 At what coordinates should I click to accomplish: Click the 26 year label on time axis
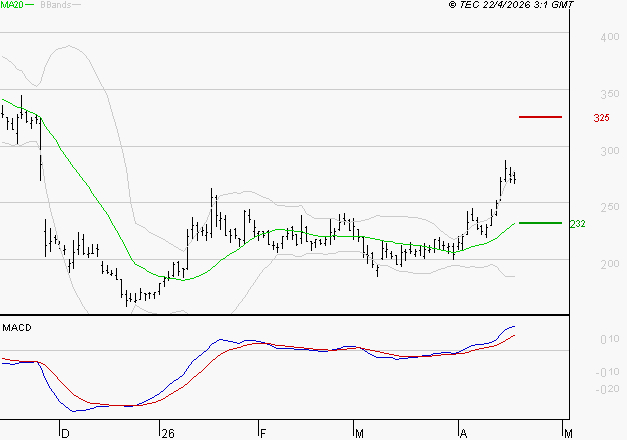(168, 433)
